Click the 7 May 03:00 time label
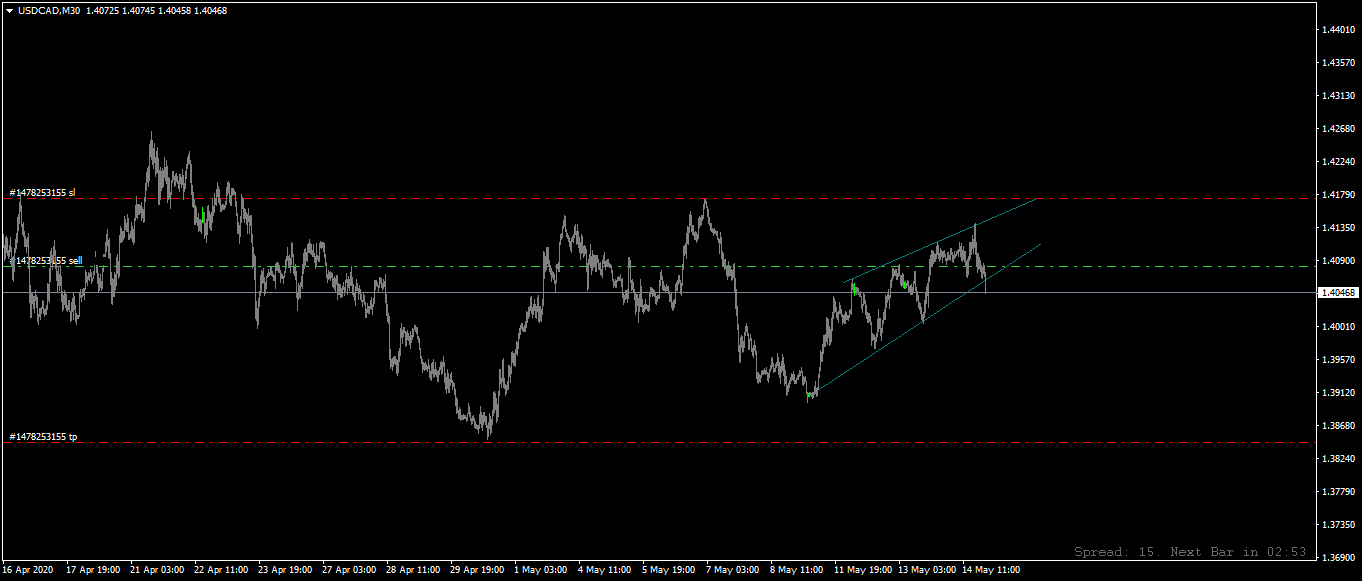This screenshot has width=1362, height=581. (x=732, y=570)
